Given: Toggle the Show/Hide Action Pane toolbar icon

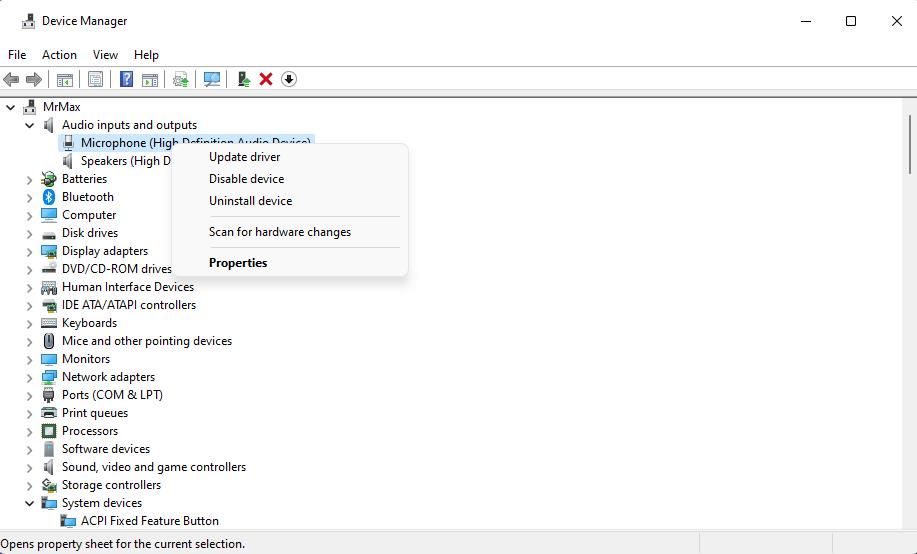Looking at the screenshot, I should pyautogui.click(x=150, y=79).
